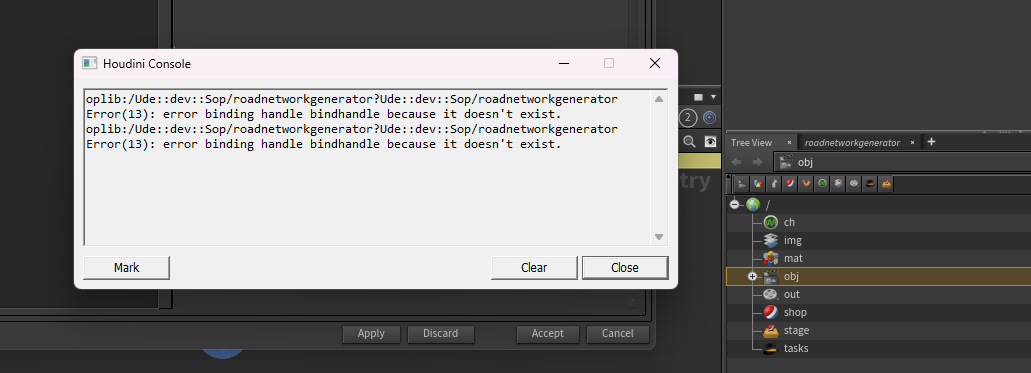Toggle the VOP filter icon
Viewport: 1031px width, 373px height.
(806, 184)
